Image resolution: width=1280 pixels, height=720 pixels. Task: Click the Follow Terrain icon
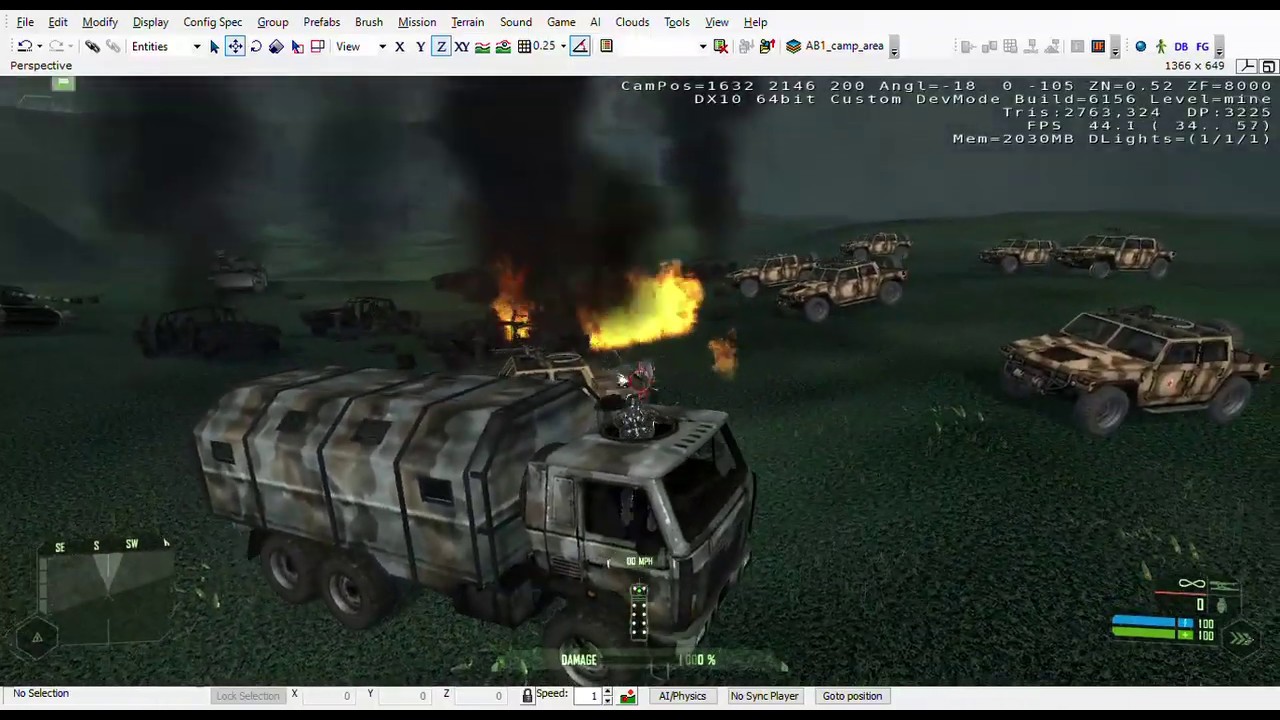[482, 46]
